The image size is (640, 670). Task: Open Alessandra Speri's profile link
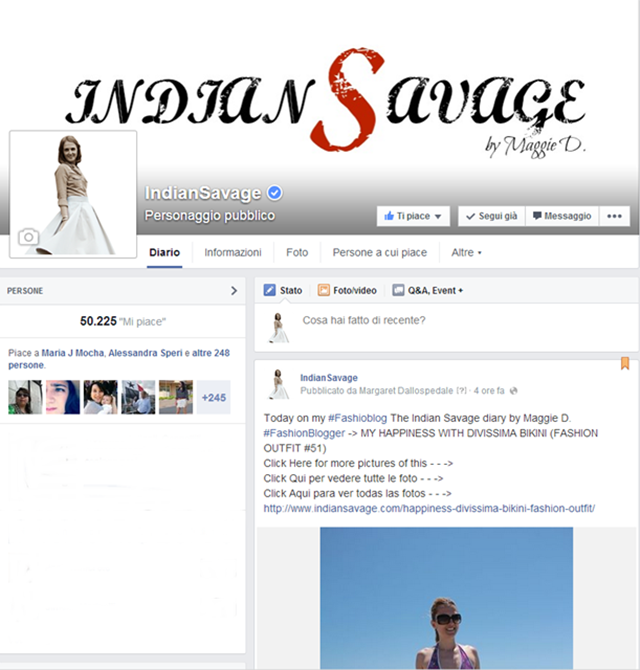pos(145,353)
